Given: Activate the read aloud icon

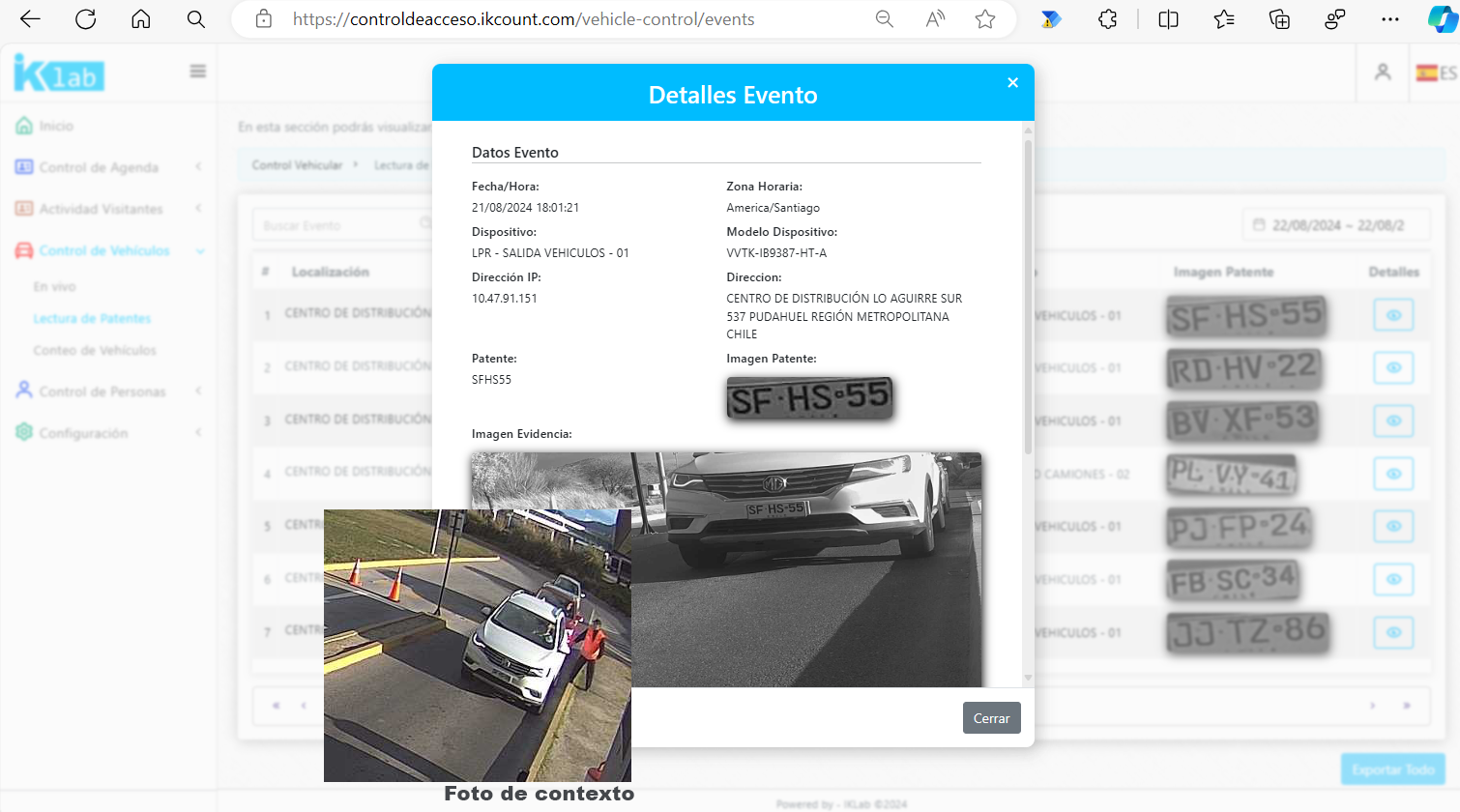Looking at the screenshot, I should coord(935,19).
